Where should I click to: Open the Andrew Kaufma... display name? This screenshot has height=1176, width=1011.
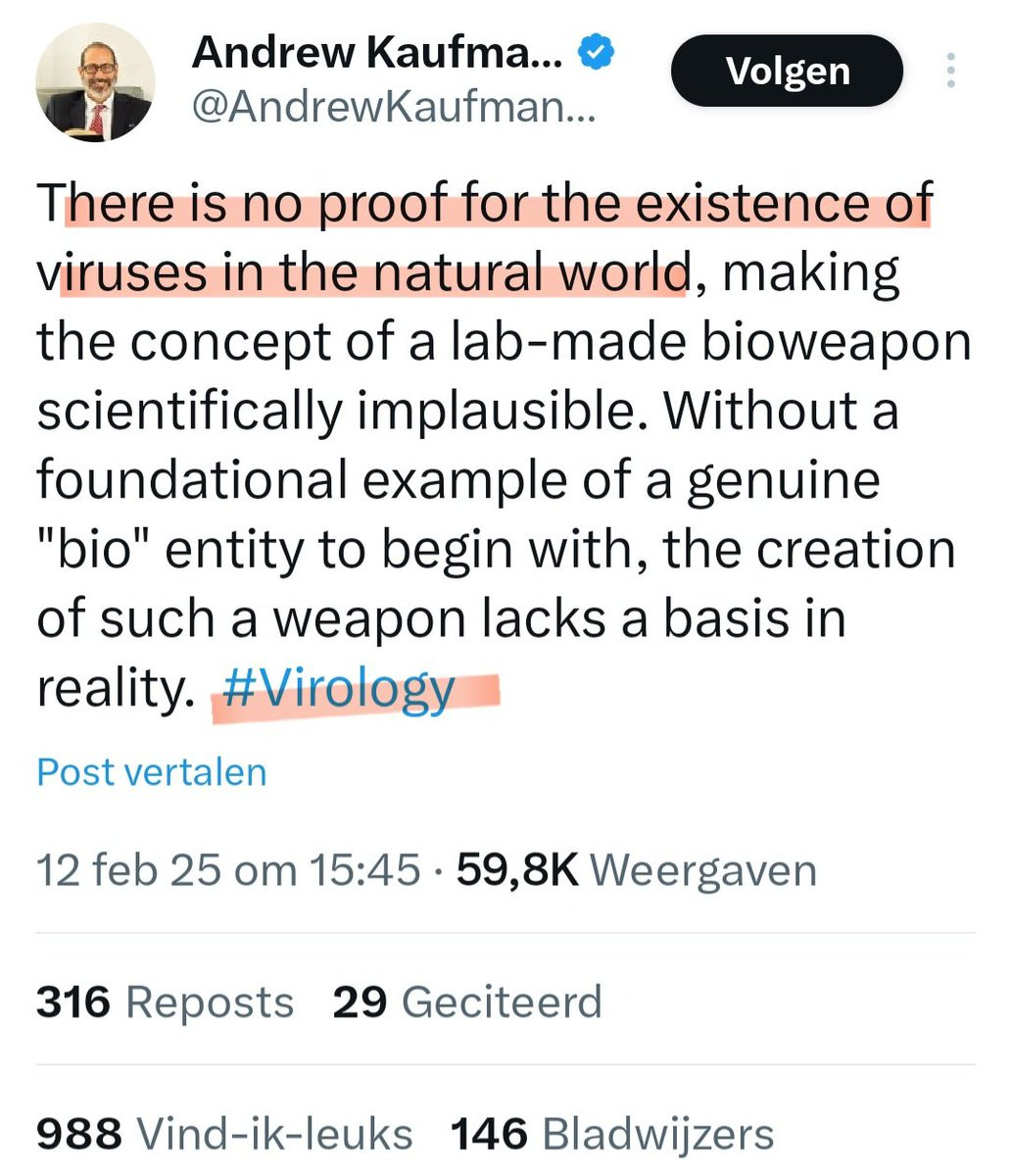coord(377,52)
